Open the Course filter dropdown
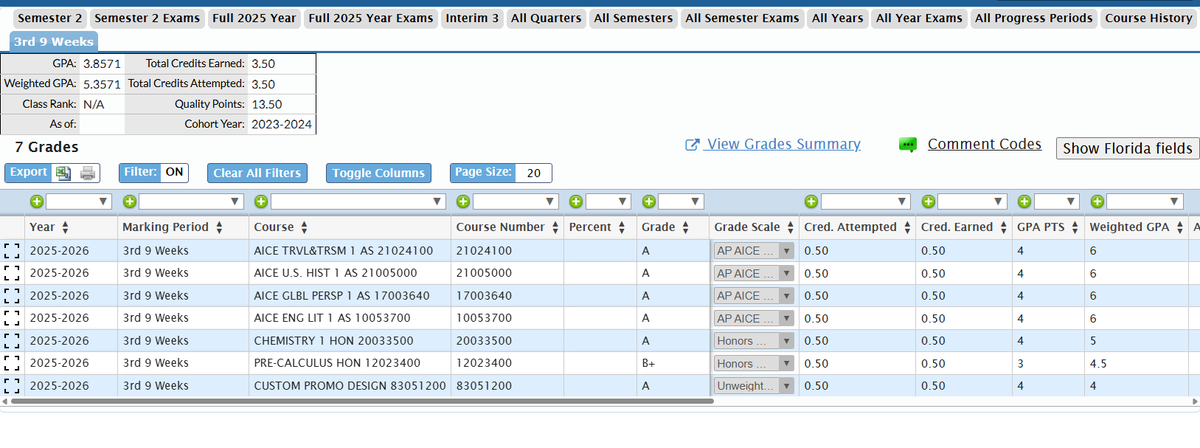 click(357, 201)
